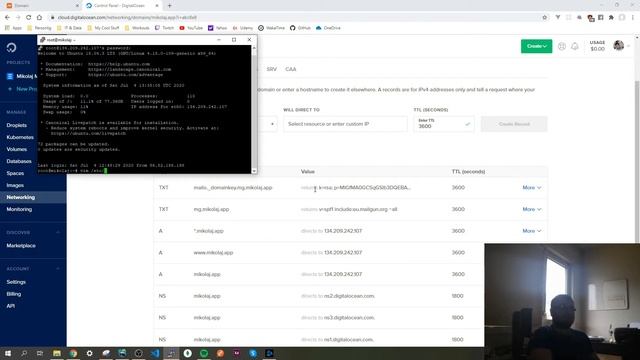Click www.mikolaj.app record name
This screenshot has height=360, width=640.
213,253
